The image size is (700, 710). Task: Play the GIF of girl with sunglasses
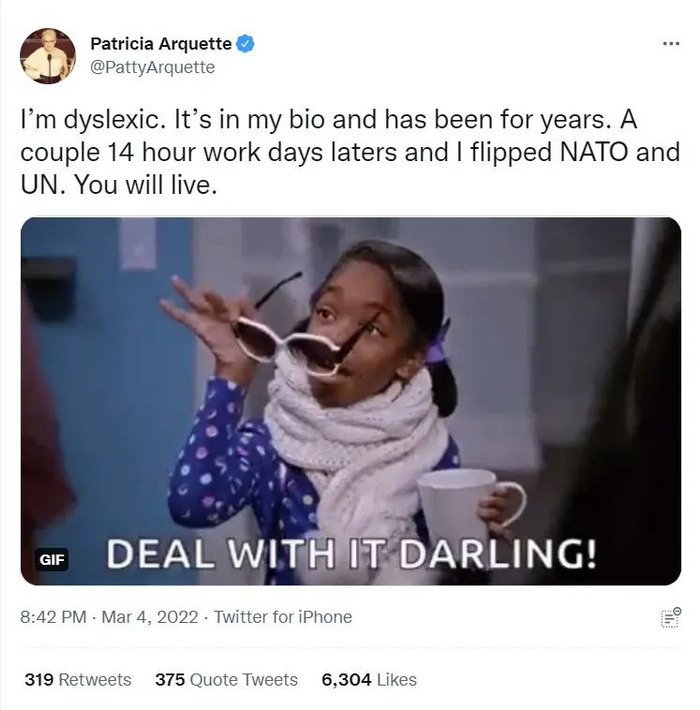pos(350,401)
